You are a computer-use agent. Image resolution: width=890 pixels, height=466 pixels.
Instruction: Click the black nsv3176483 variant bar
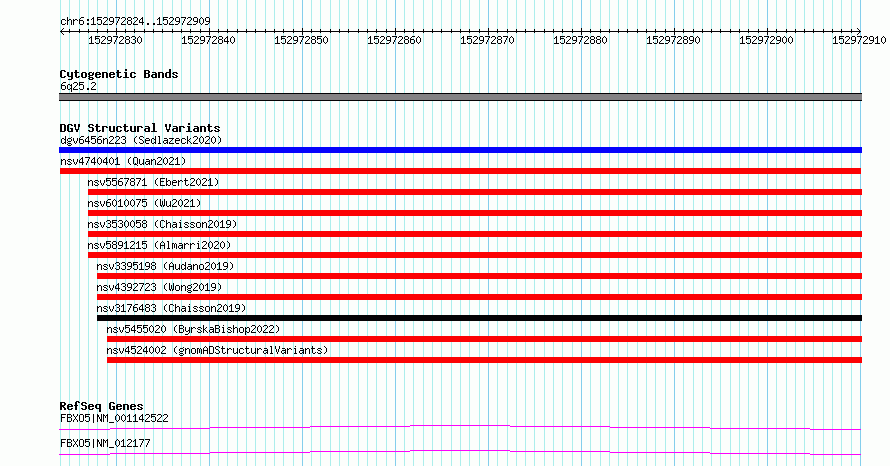coord(480,318)
